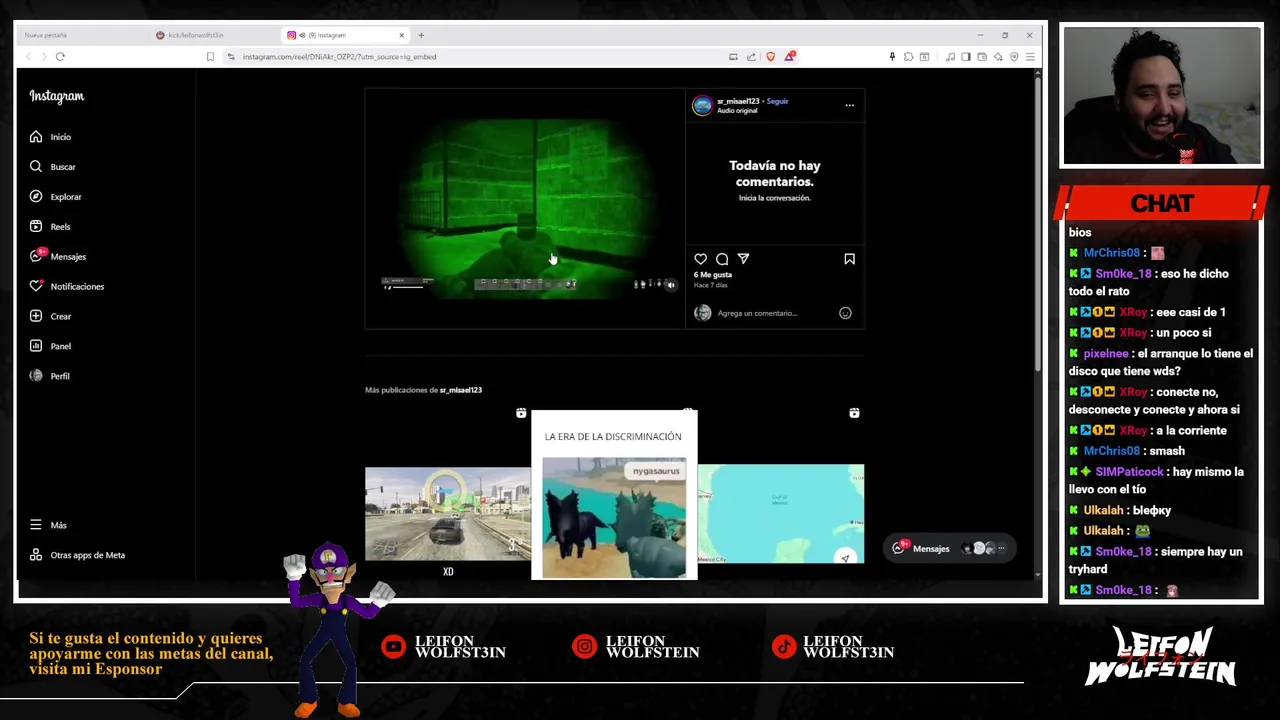
Task: Open the browser hamburger main menu
Action: click(x=1030, y=57)
